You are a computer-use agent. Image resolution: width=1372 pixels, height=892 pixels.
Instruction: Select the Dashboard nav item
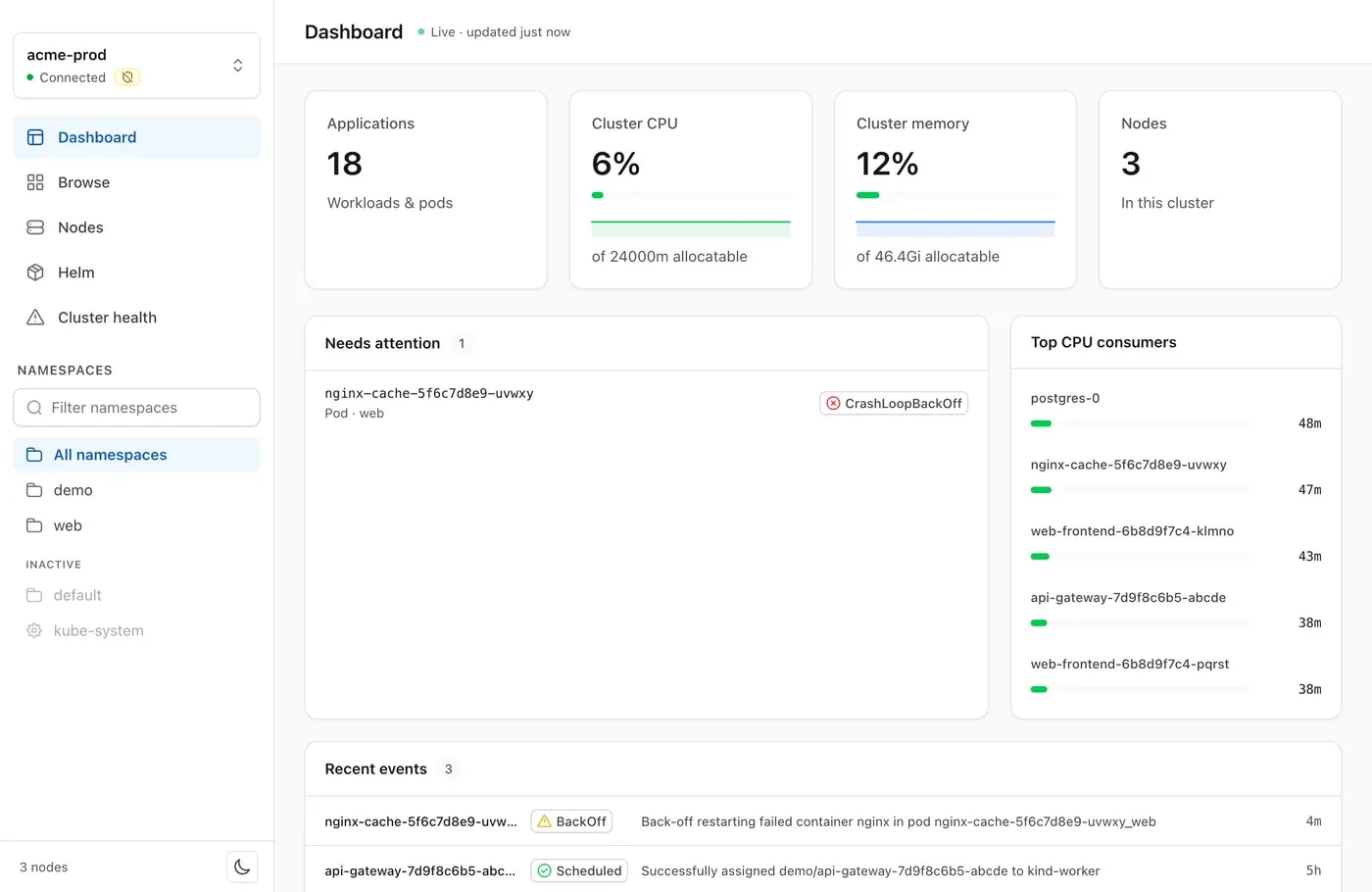(136, 137)
